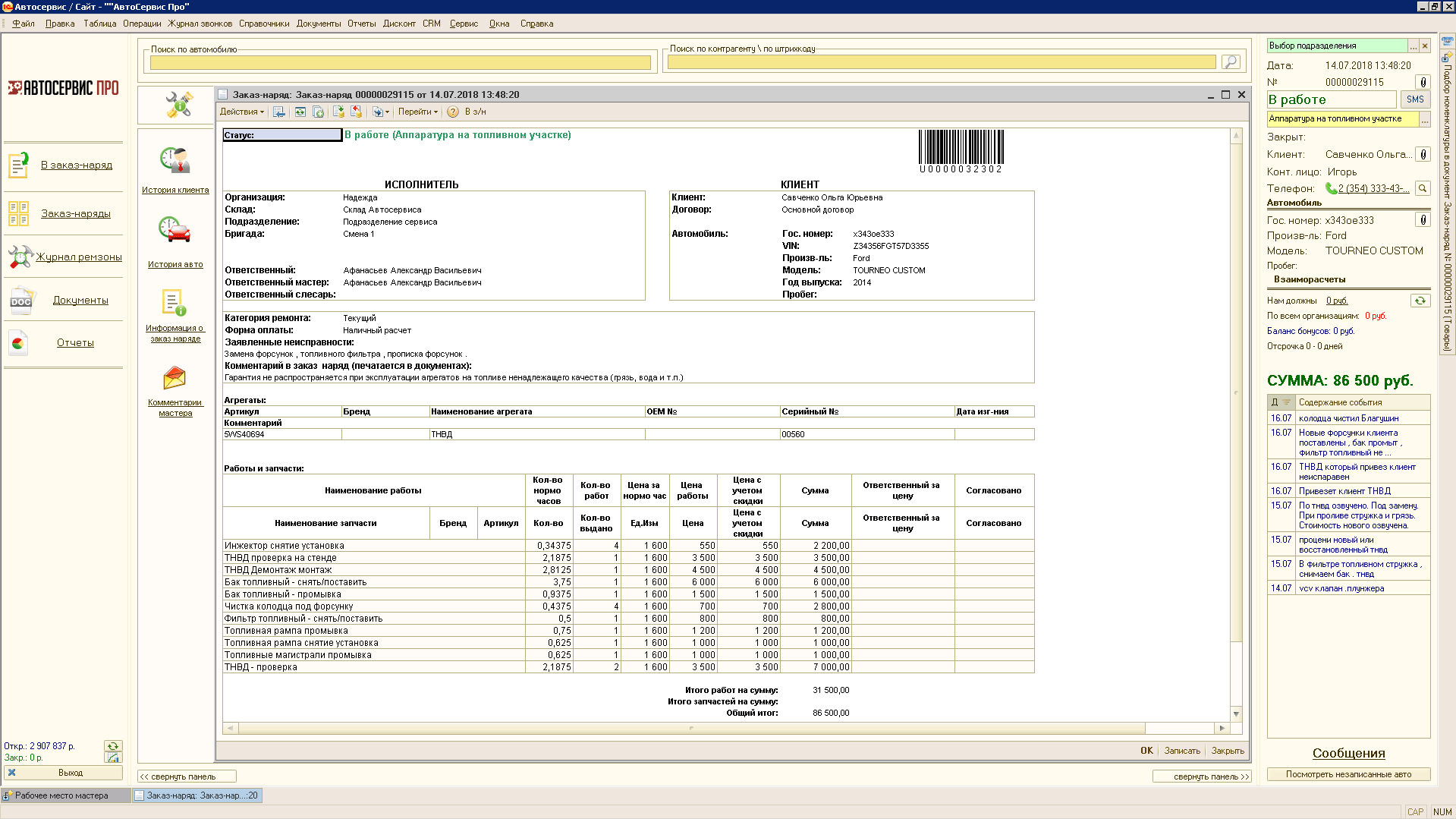Screen dimensions: 1456x819
Task: Open the Журнал ремзоны link
Action: [79, 257]
